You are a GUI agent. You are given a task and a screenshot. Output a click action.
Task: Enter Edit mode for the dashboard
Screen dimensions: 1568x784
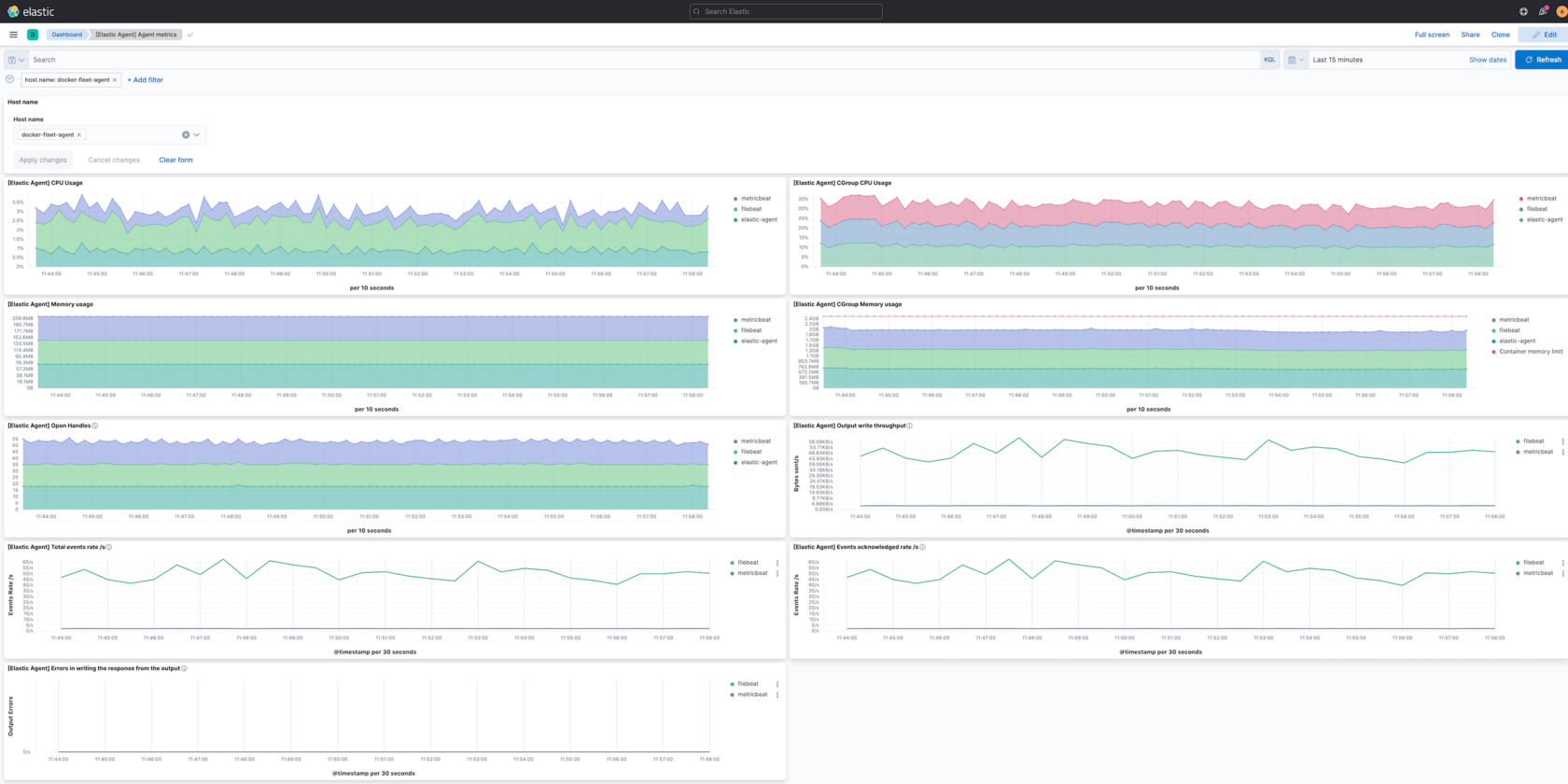tap(1544, 35)
